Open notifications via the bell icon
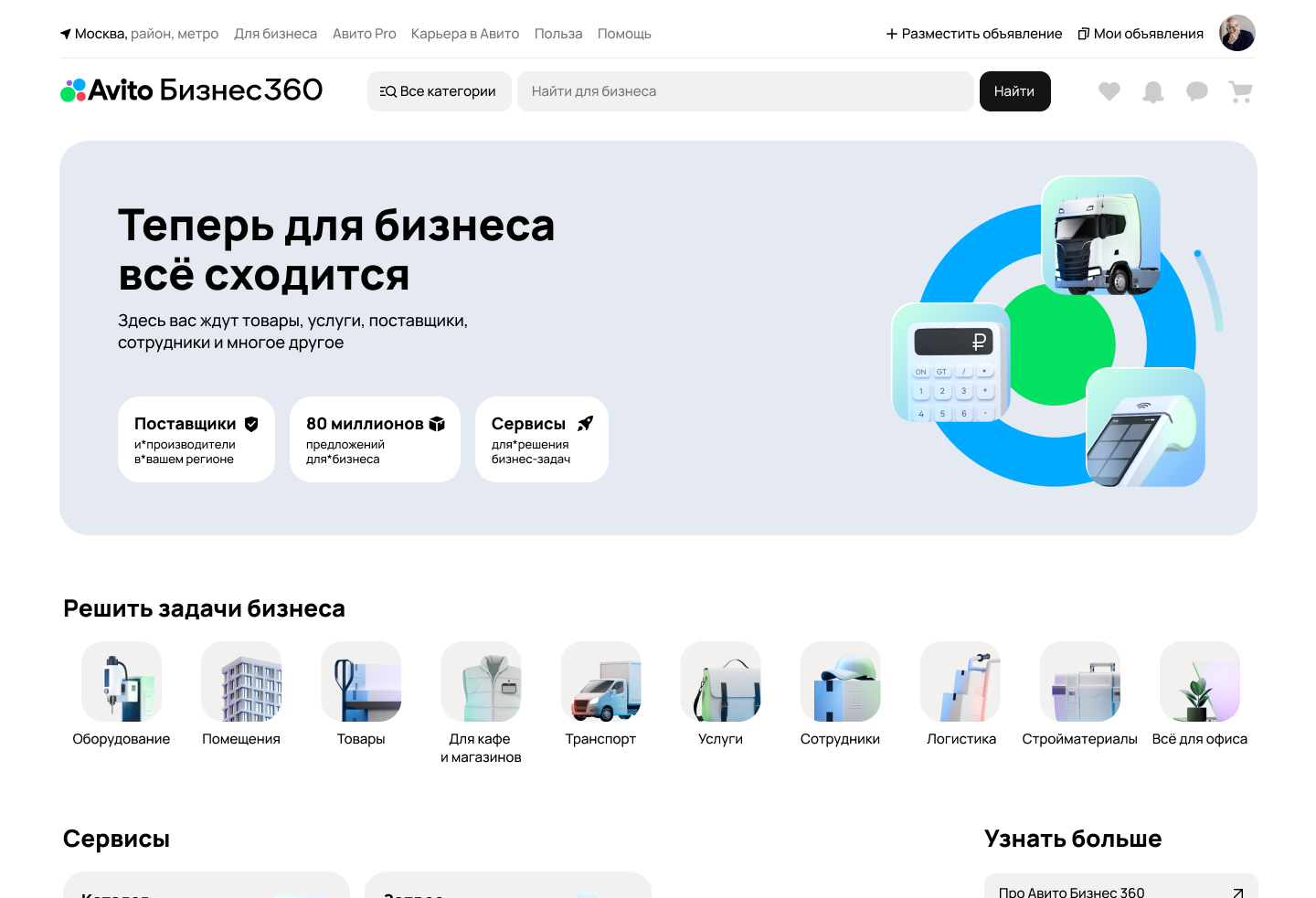Image resolution: width=1316 pixels, height=898 pixels. [x=1152, y=91]
